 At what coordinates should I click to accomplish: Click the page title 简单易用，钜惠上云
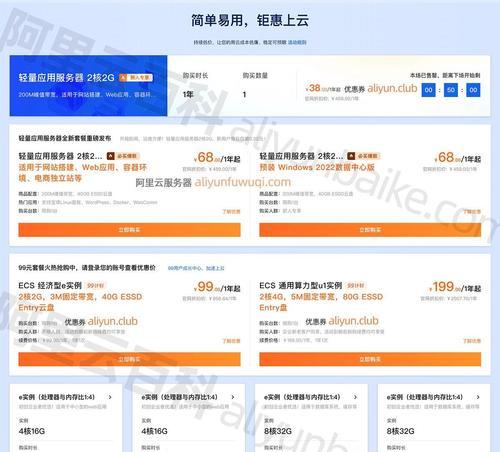click(250, 20)
